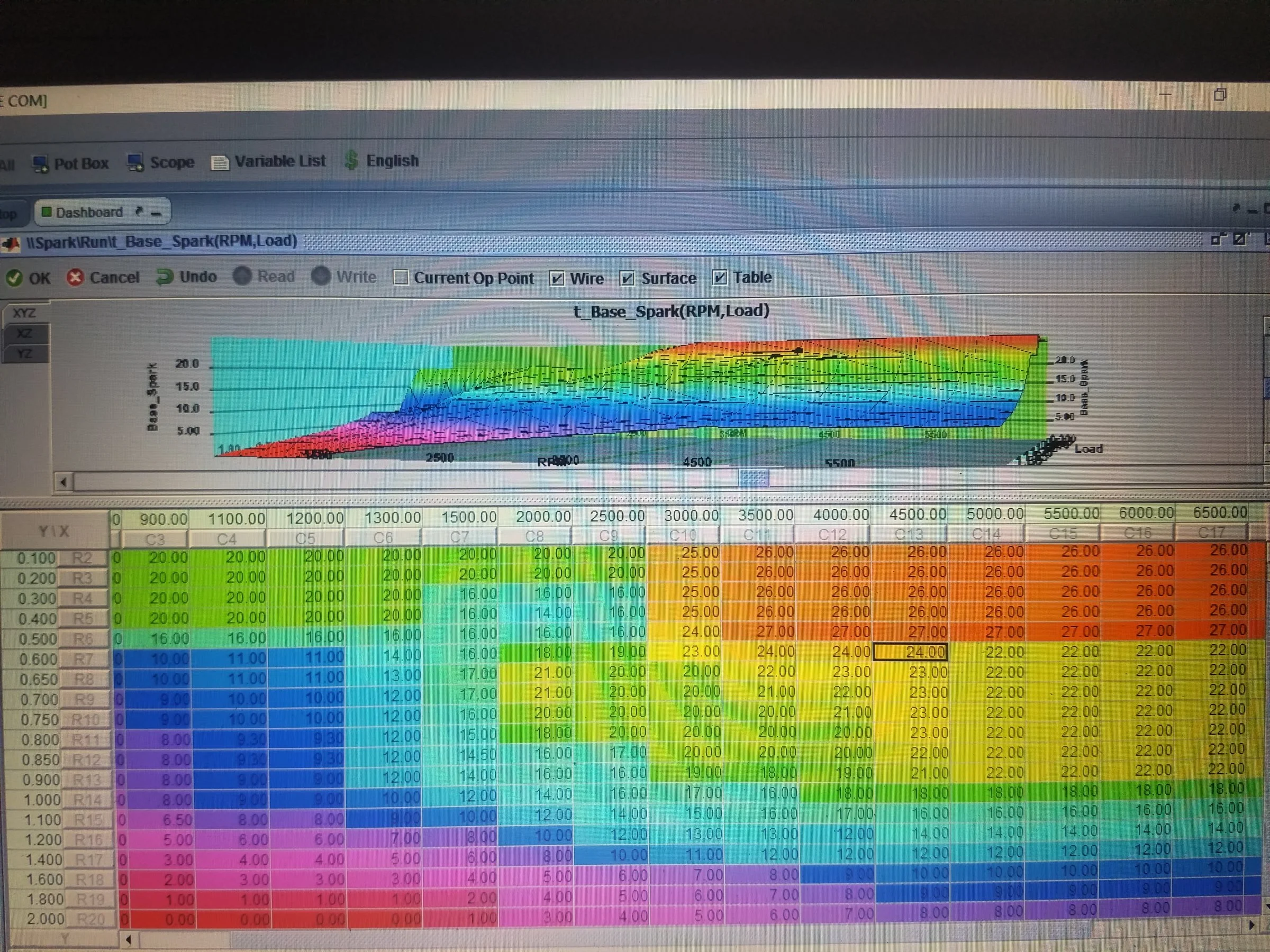1270x952 pixels.
Task: Toggle the Wire checkbox
Action: [x=556, y=278]
